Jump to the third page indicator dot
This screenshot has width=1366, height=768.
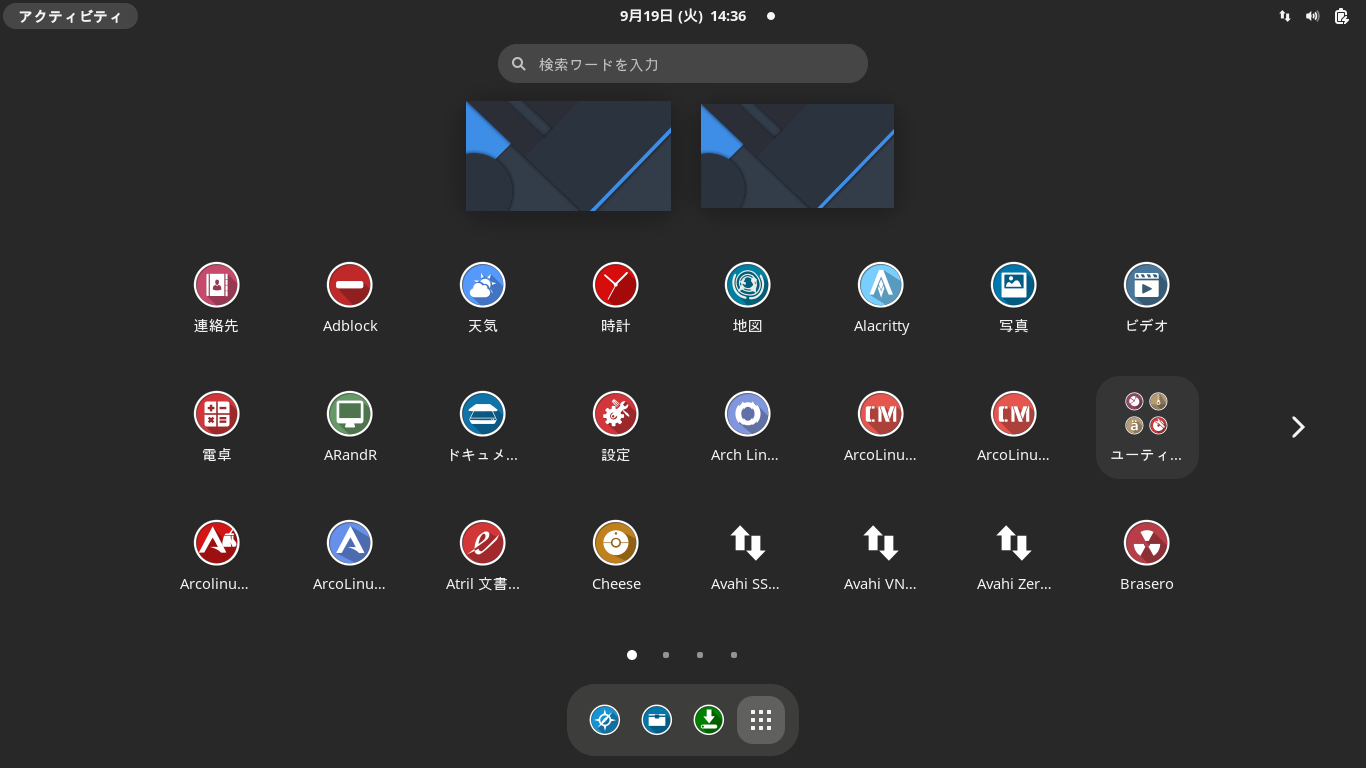[x=700, y=655]
